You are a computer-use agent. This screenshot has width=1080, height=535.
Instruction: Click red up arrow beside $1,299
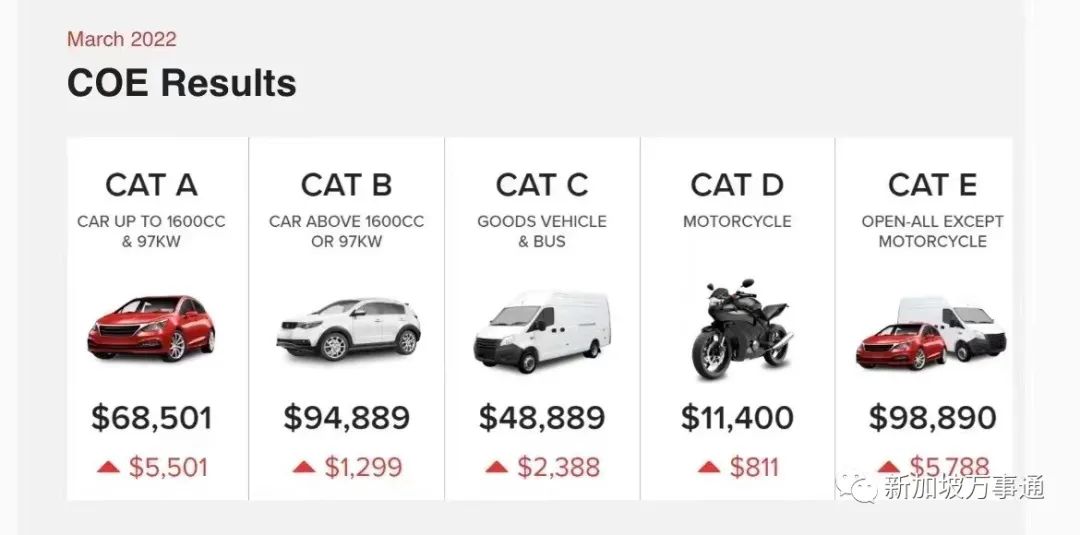click(x=304, y=467)
